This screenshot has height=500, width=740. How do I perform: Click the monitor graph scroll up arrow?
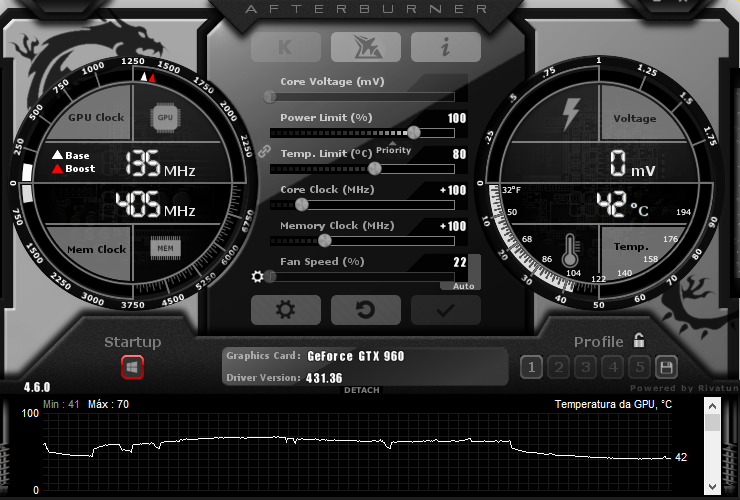712,406
